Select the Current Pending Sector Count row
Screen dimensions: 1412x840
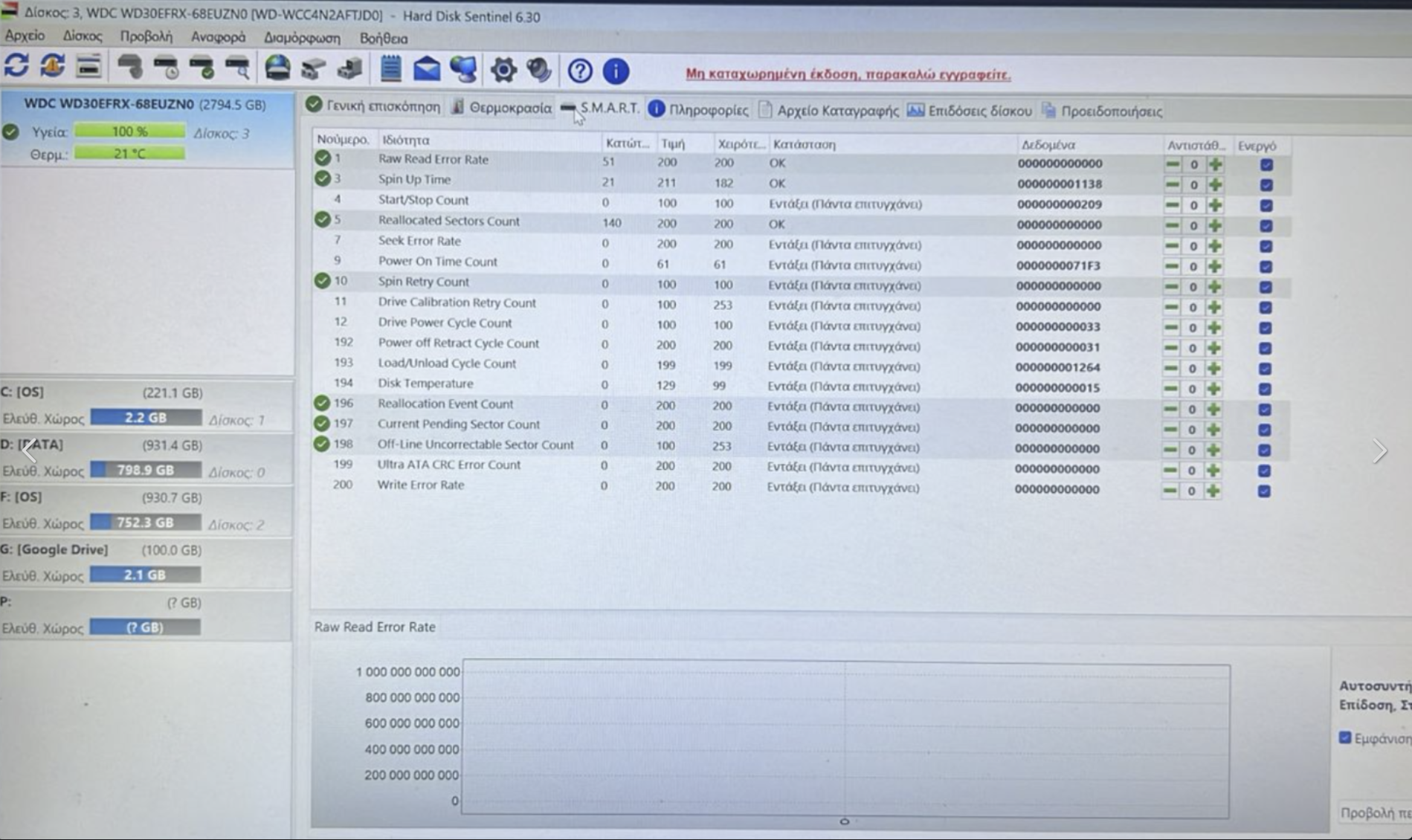(458, 424)
